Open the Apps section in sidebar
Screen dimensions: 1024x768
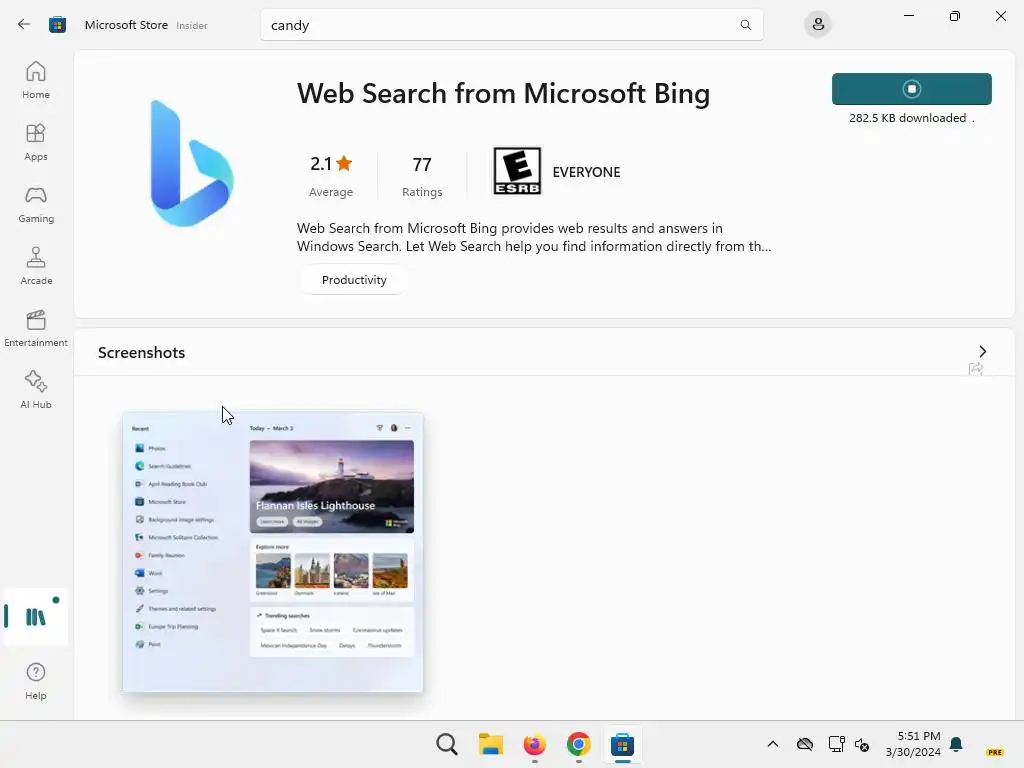(36, 142)
